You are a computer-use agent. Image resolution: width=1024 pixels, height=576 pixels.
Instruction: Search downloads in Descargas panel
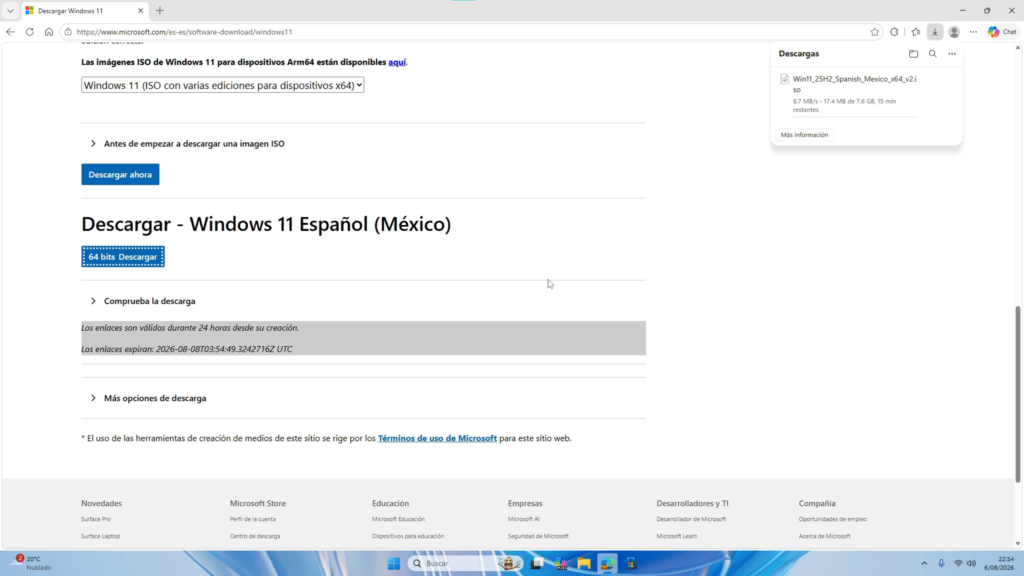933,54
